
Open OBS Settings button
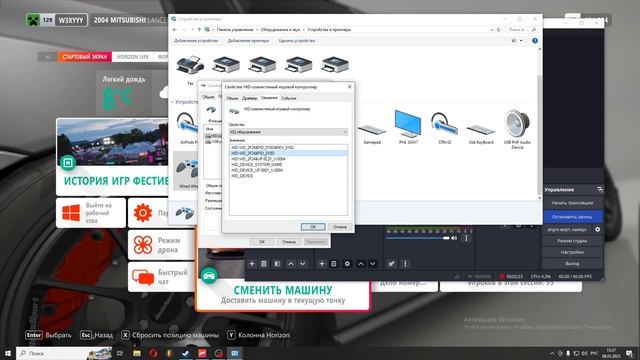point(572,252)
